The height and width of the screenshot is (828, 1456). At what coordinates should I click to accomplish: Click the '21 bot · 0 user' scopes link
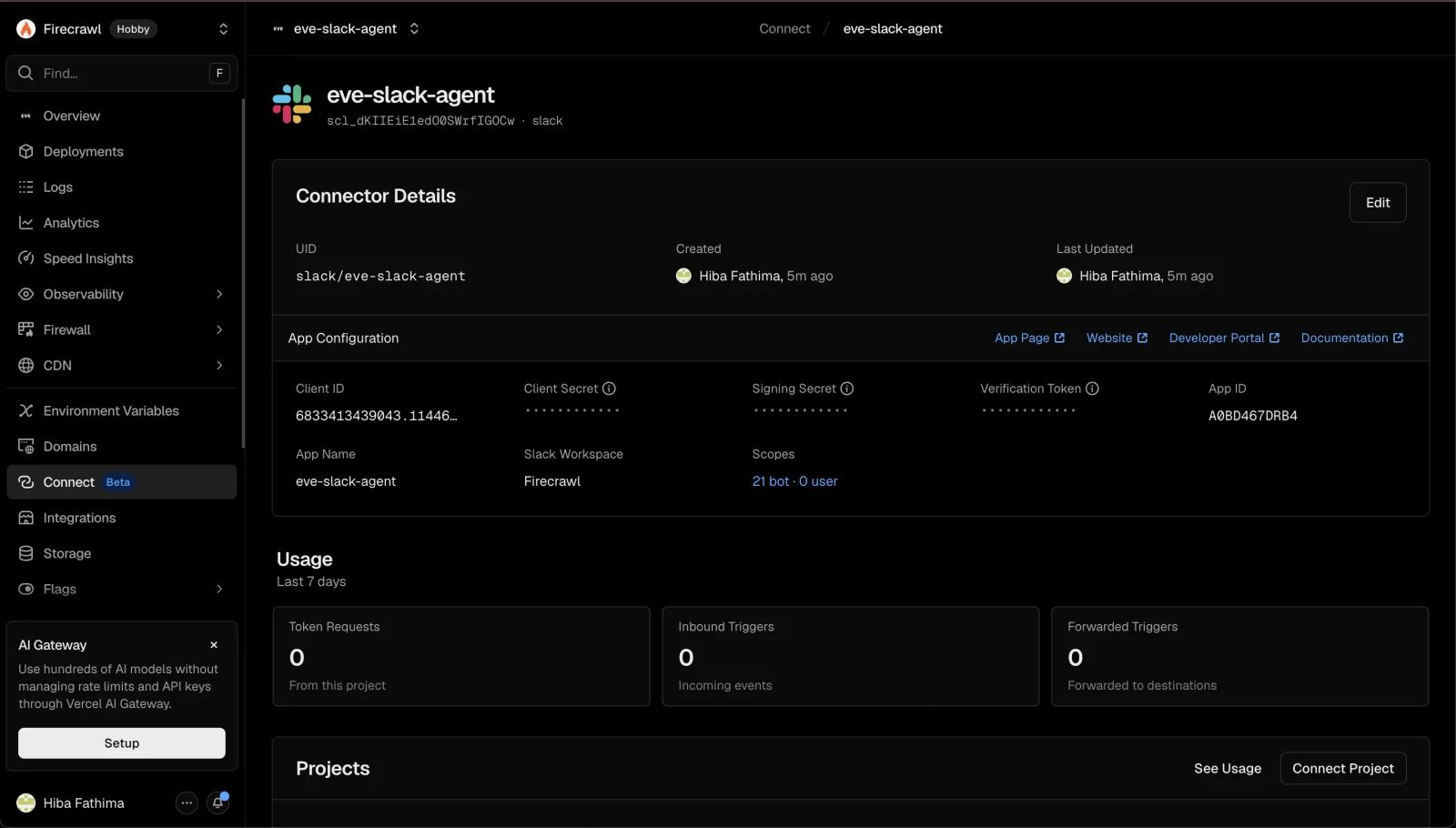coord(795,481)
